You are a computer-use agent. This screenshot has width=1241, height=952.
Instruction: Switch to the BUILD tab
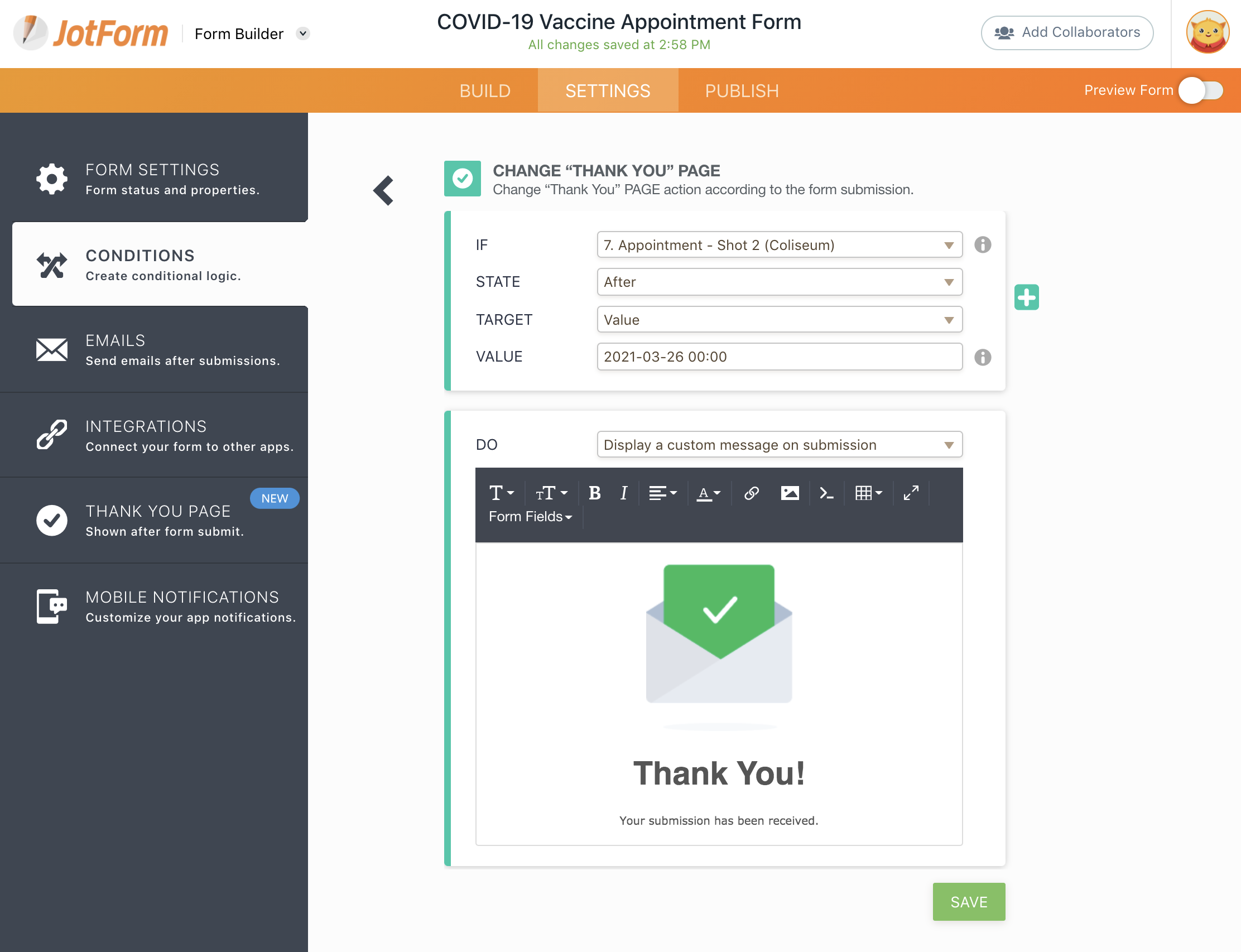click(485, 90)
